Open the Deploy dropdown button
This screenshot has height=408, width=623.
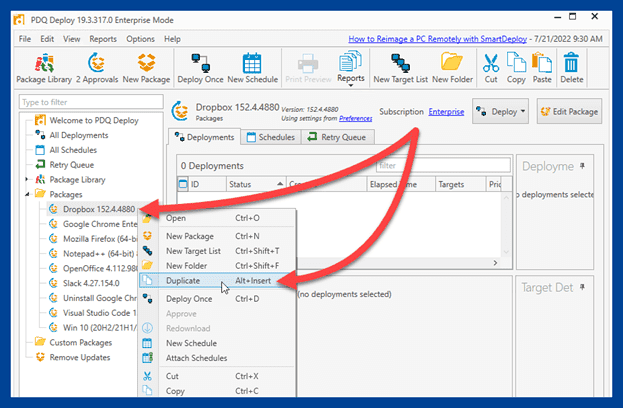click(x=500, y=111)
